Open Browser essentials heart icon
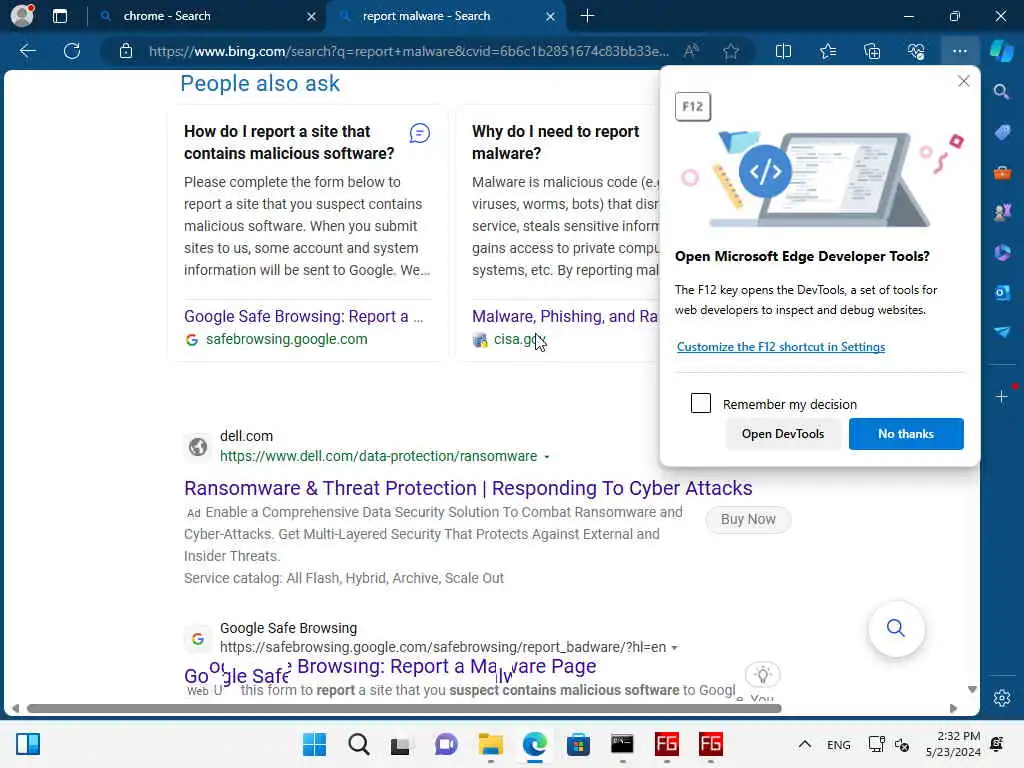The width and height of the screenshot is (1024, 768). point(916,51)
